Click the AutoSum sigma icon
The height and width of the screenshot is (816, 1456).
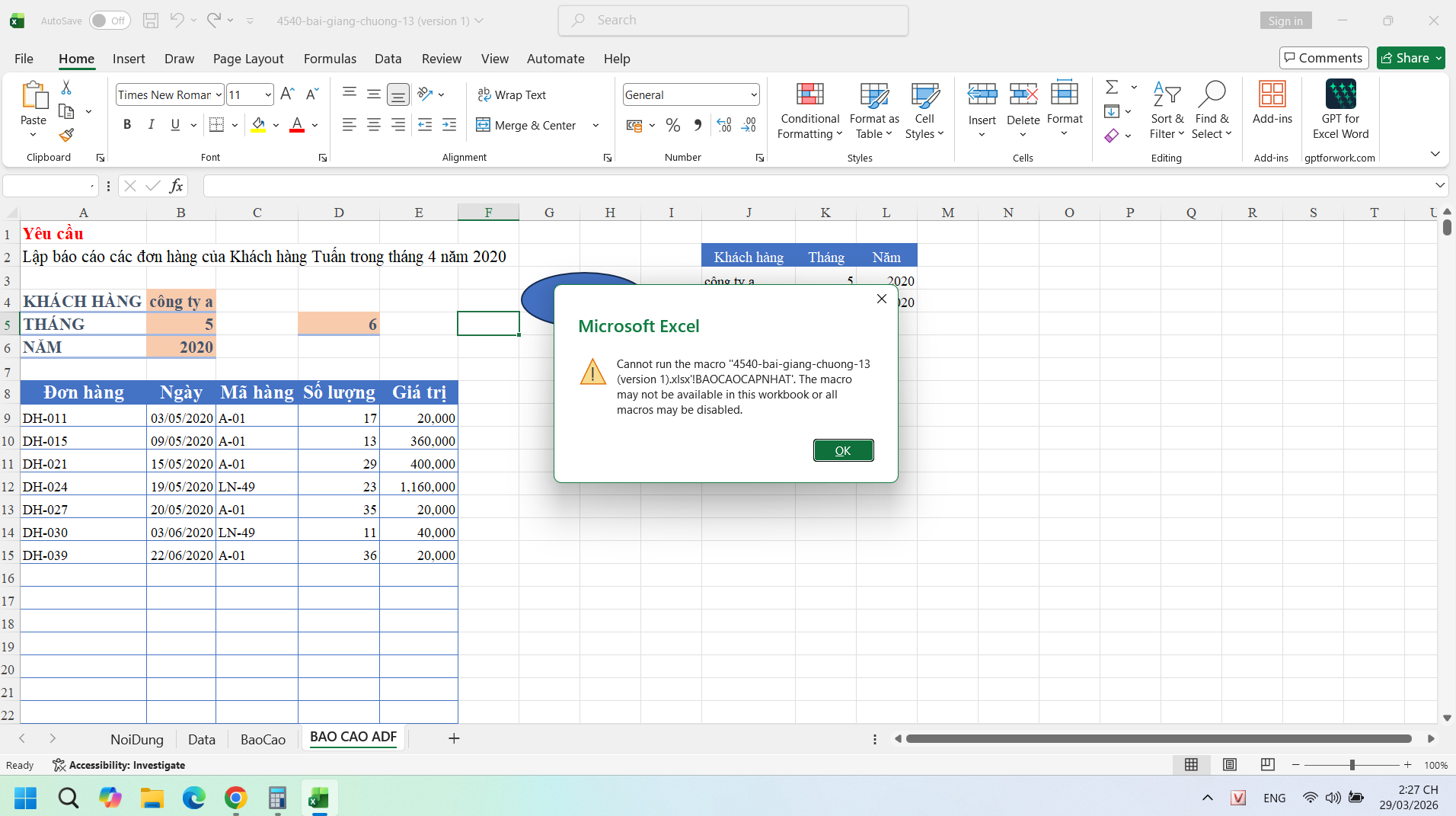1112,87
